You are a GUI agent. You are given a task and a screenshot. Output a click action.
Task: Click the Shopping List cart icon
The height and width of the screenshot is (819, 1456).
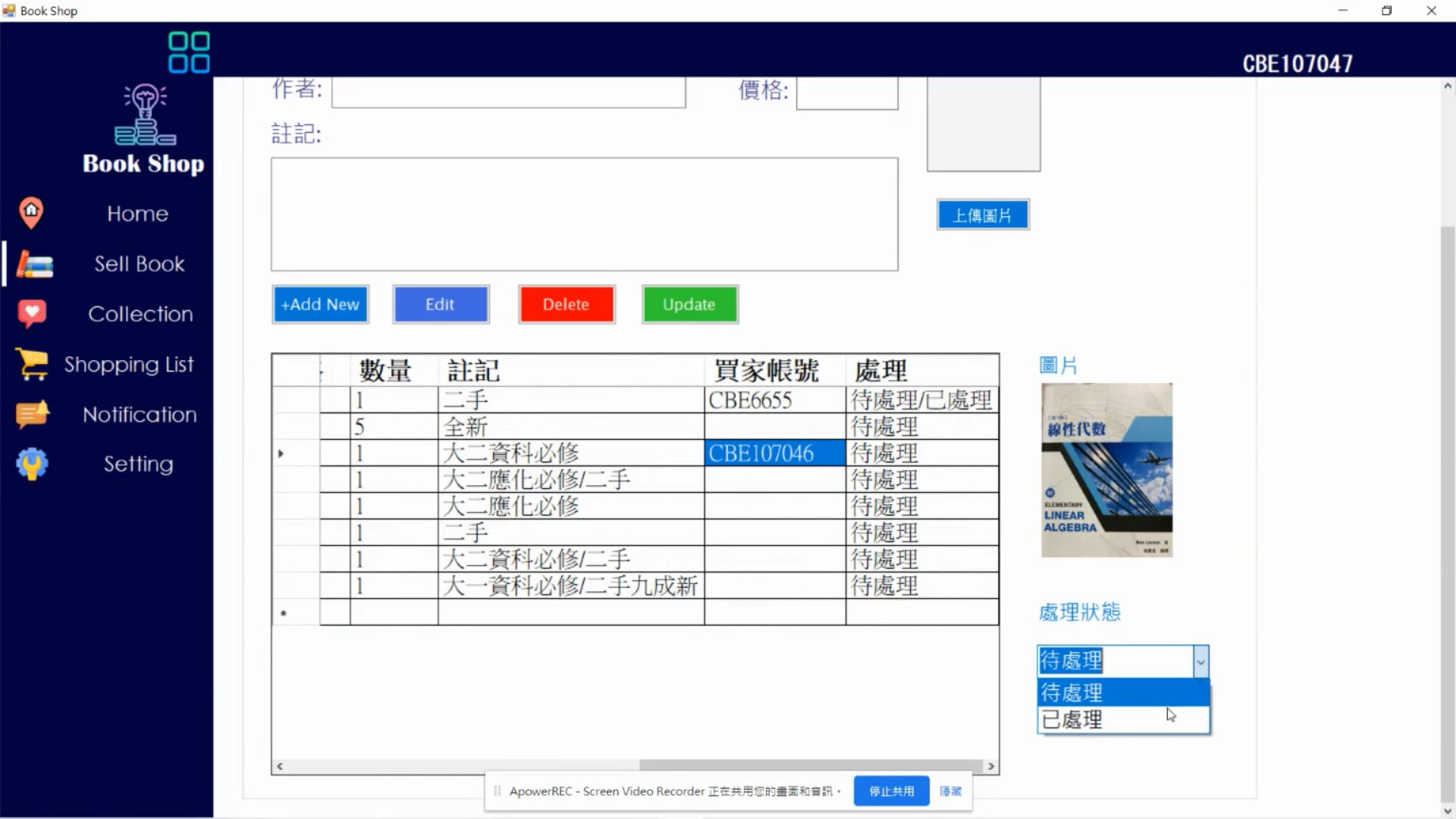32,364
